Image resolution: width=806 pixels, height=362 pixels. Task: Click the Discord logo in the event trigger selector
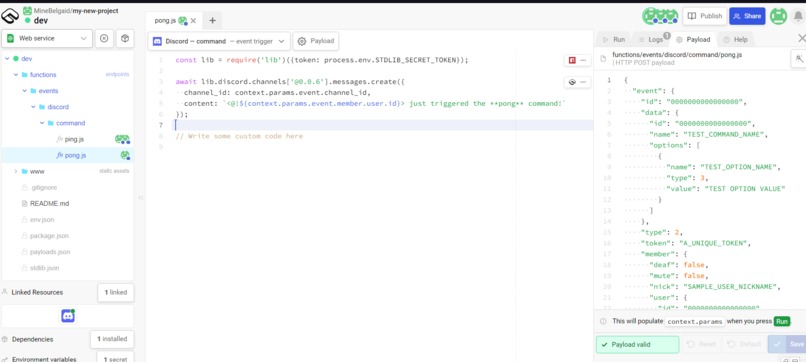click(x=157, y=41)
